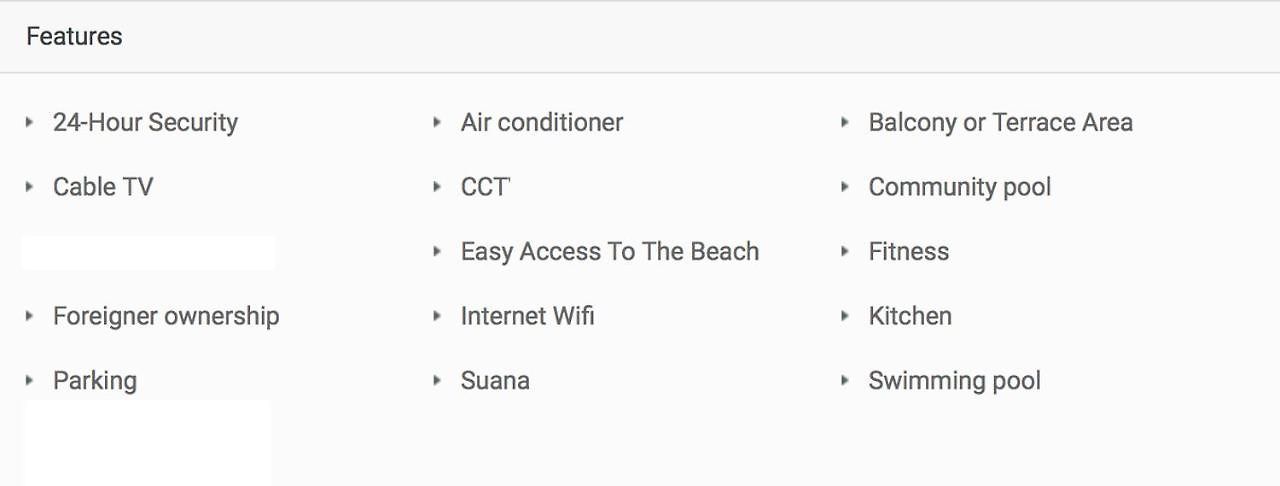Select the Easy Access To The Beach feature

click(x=610, y=252)
